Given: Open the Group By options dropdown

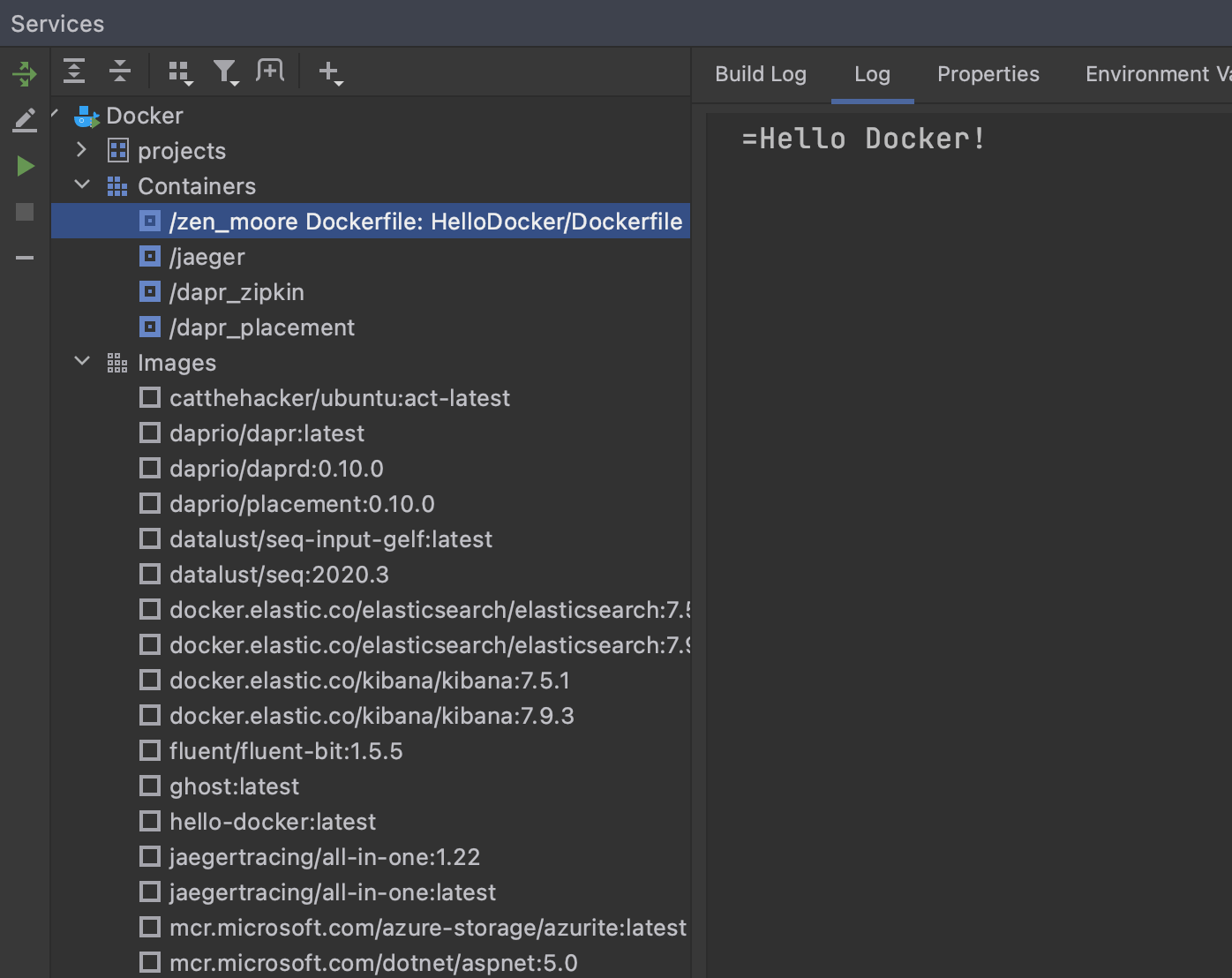Looking at the screenshot, I should [x=180, y=72].
